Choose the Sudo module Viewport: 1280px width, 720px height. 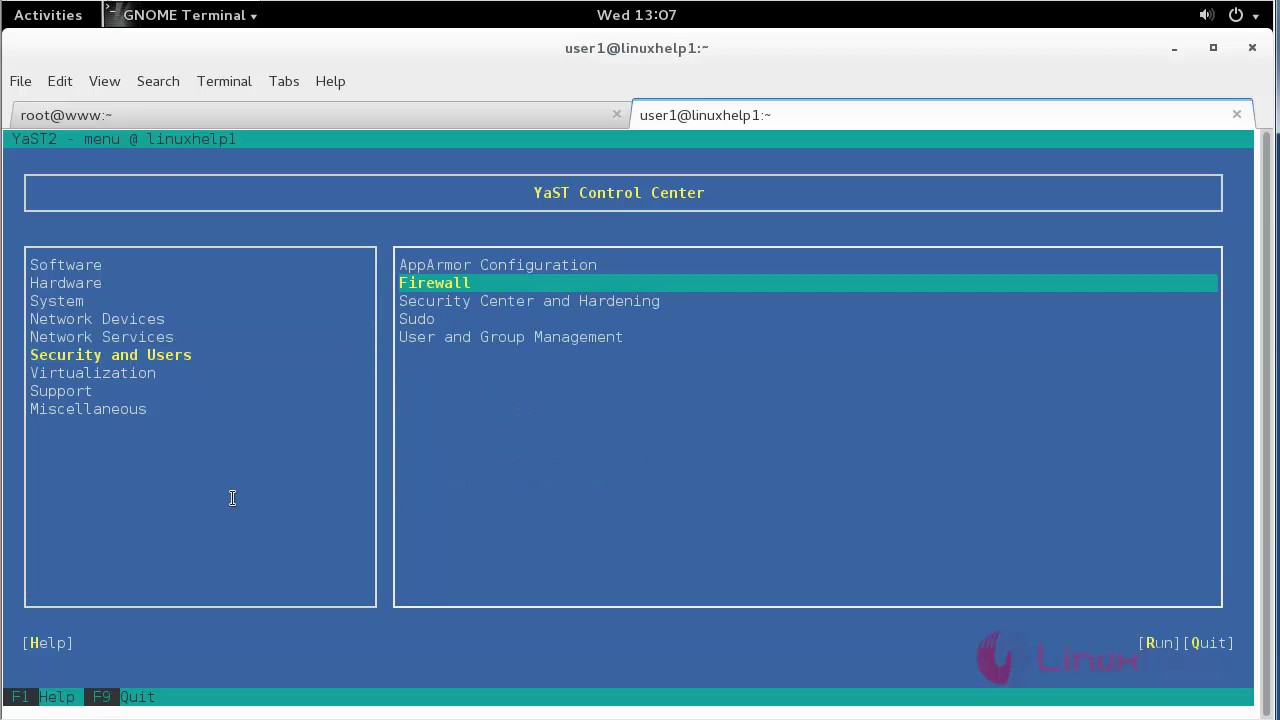(x=417, y=319)
